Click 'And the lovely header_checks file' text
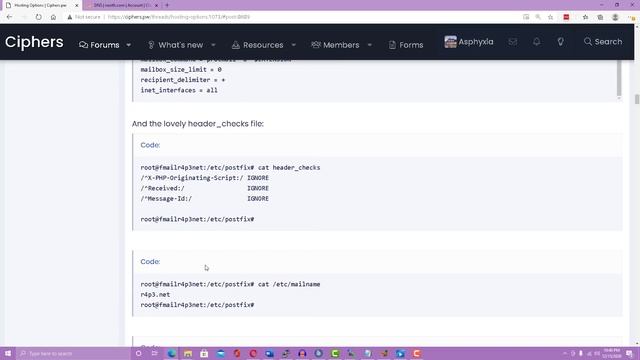640x360 pixels. coord(198,124)
